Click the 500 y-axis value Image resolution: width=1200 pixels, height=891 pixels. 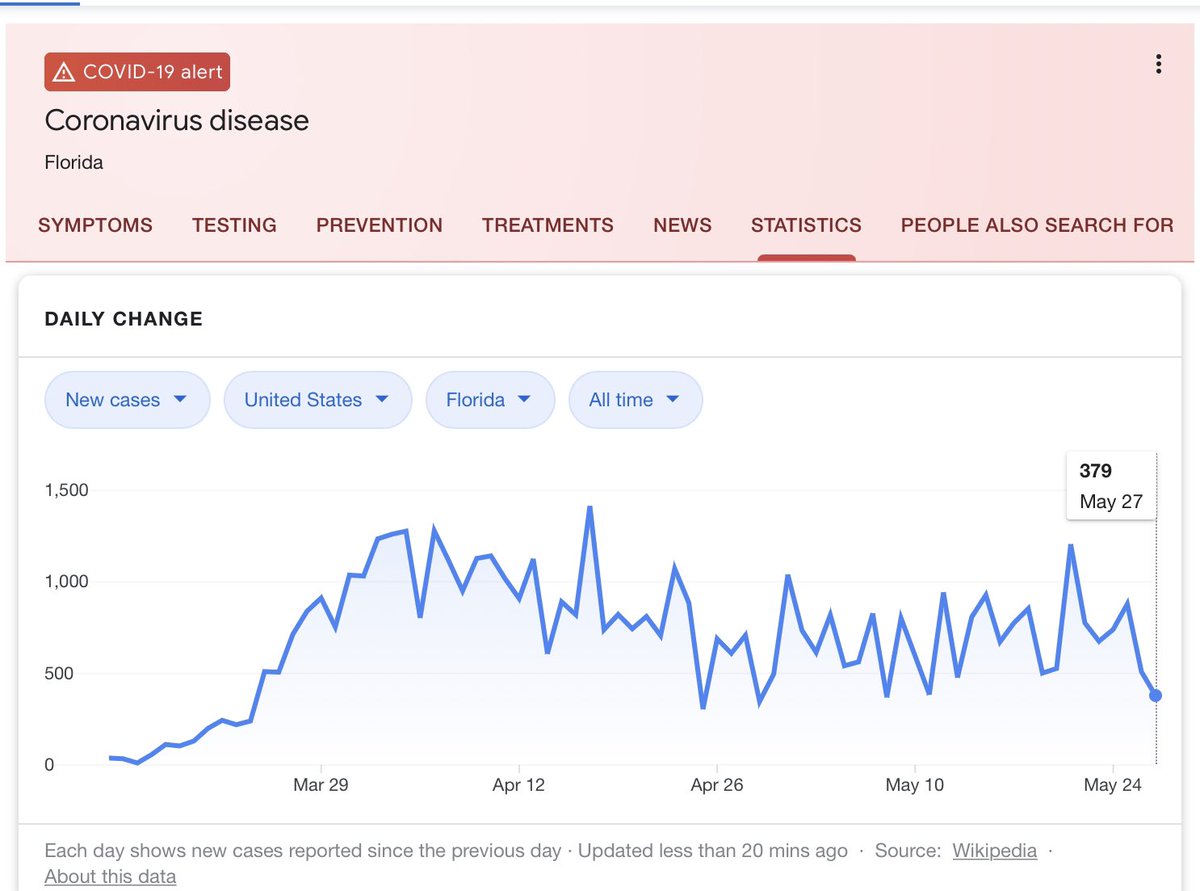point(59,673)
